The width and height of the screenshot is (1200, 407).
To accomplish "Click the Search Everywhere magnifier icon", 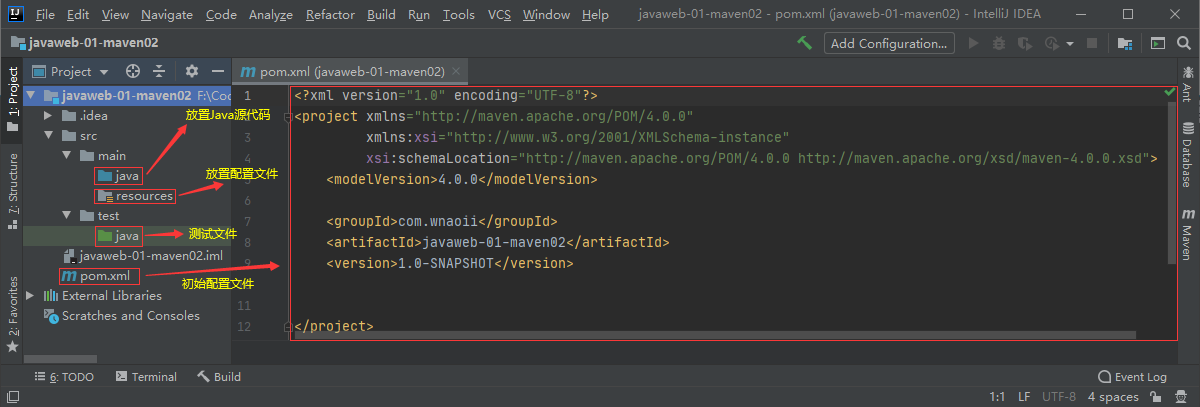I will pos(1183,43).
